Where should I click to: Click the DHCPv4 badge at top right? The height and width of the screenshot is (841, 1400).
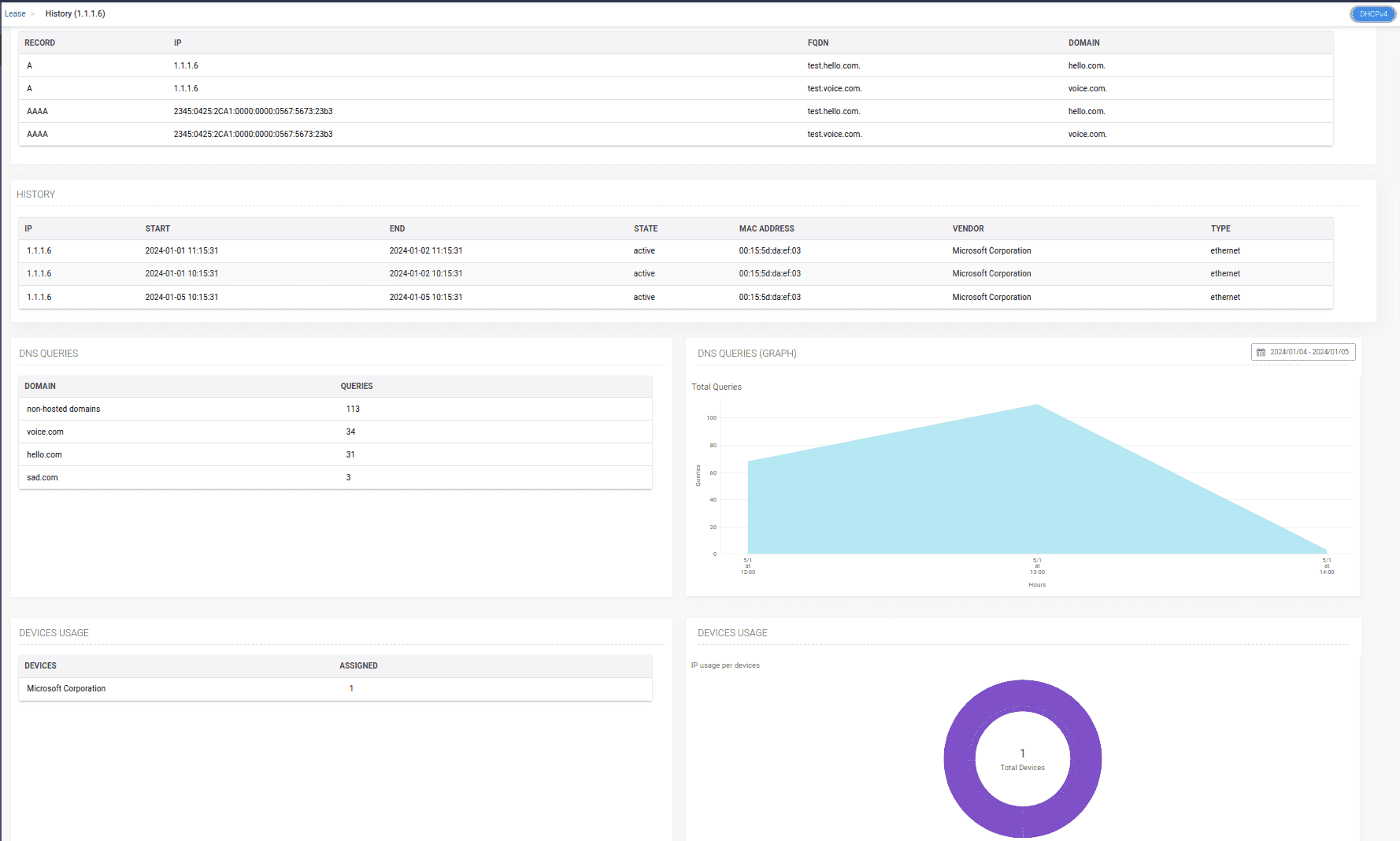(1372, 13)
